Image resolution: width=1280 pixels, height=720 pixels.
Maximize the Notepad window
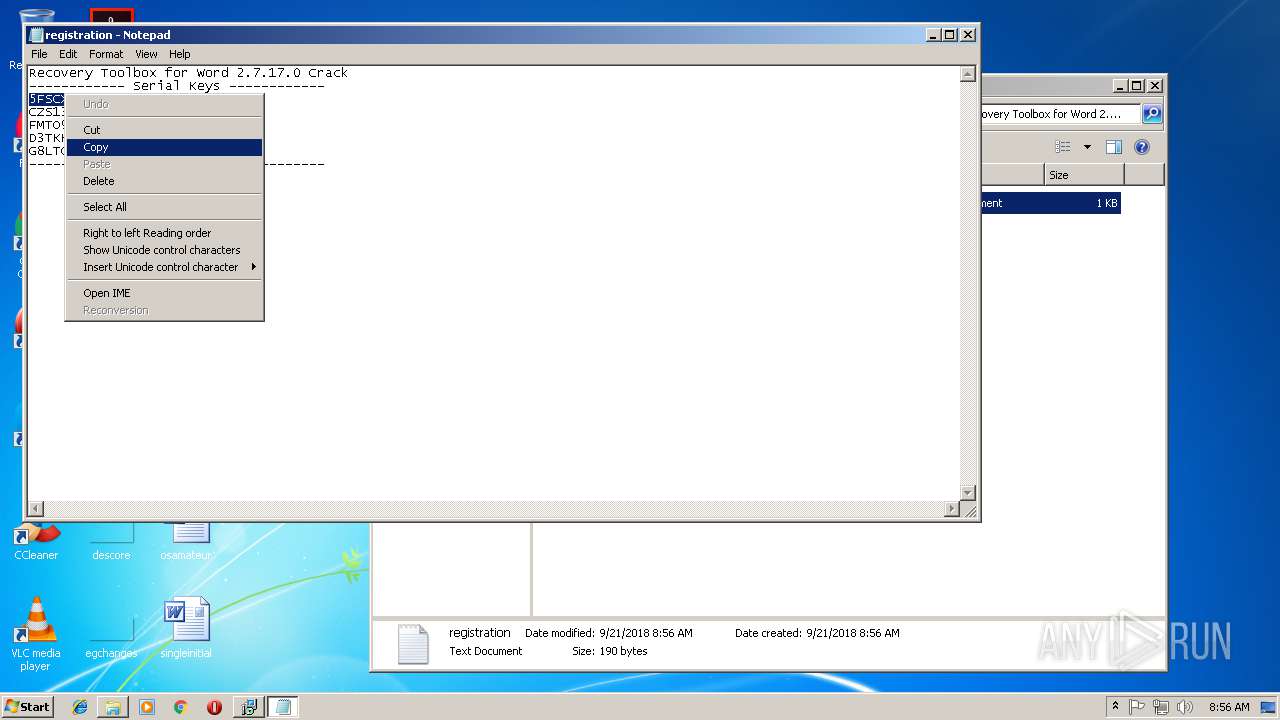pos(949,34)
